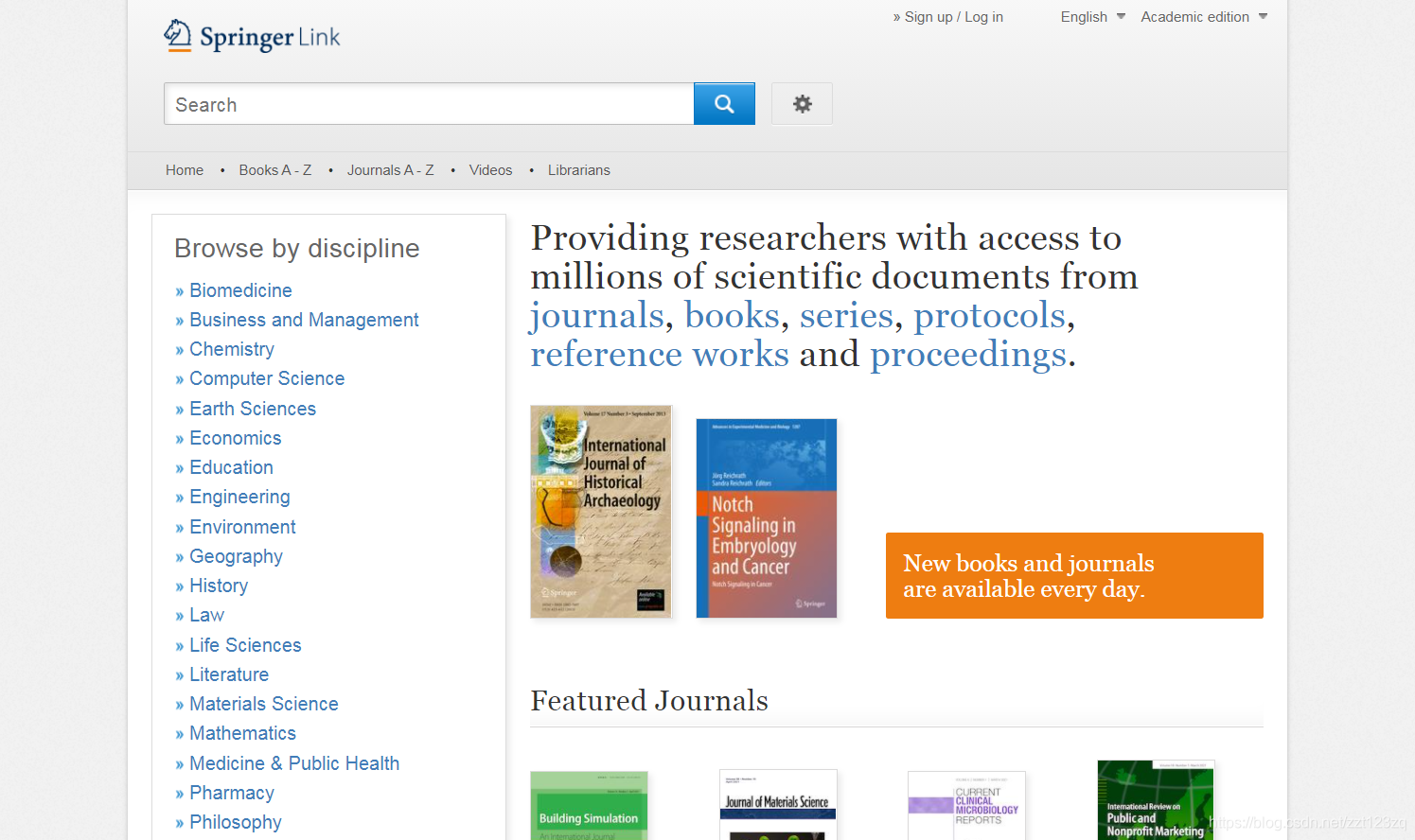The image size is (1415, 840).
Task: Open Videos menu item
Action: click(x=490, y=170)
